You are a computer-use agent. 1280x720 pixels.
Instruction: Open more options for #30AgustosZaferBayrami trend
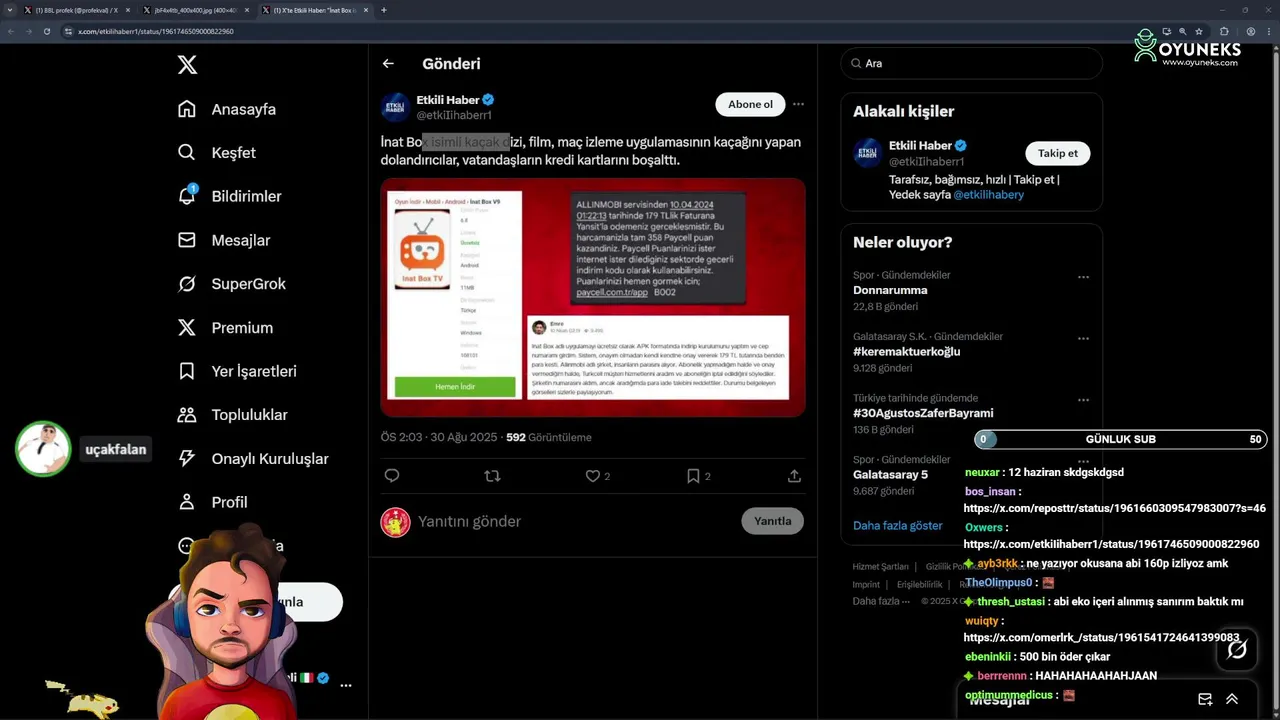[1083, 400]
